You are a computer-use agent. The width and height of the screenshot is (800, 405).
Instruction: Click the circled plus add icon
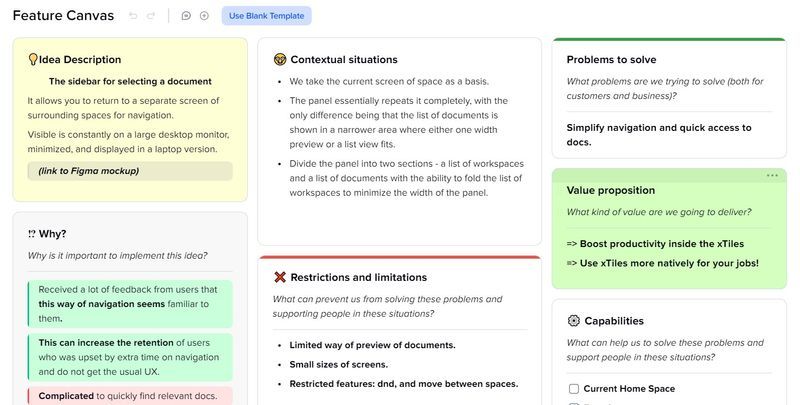point(204,16)
